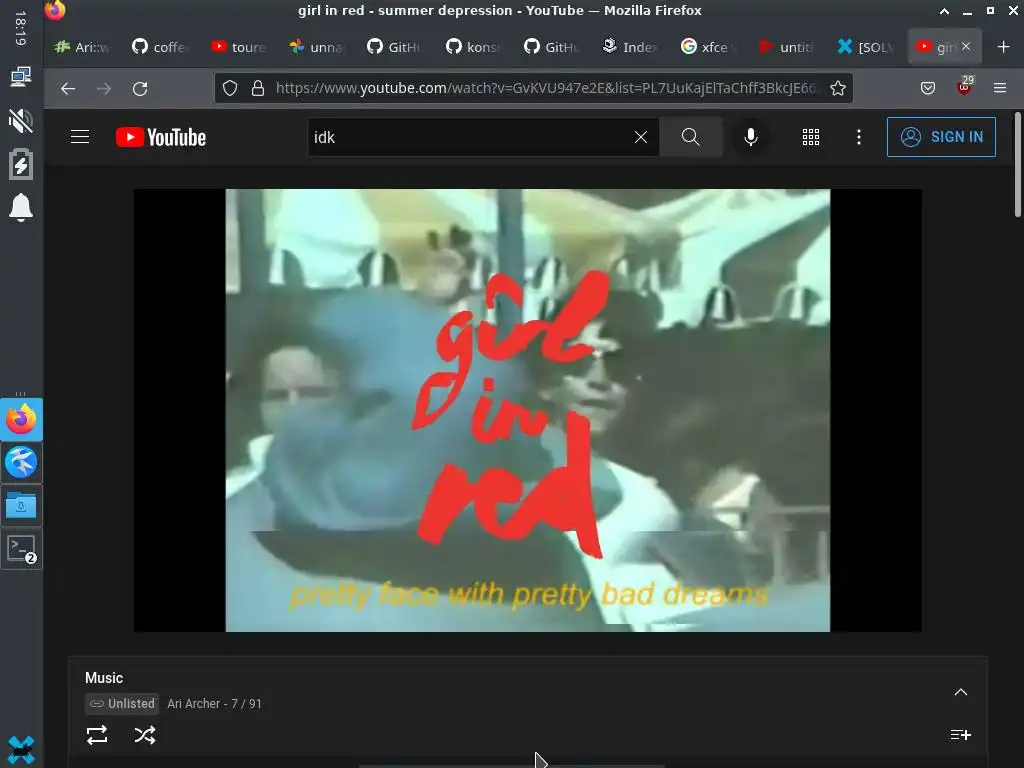Image resolution: width=1024 pixels, height=768 pixels.
Task: Open the YouTube apps grid
Action: (x=810, y=137)
